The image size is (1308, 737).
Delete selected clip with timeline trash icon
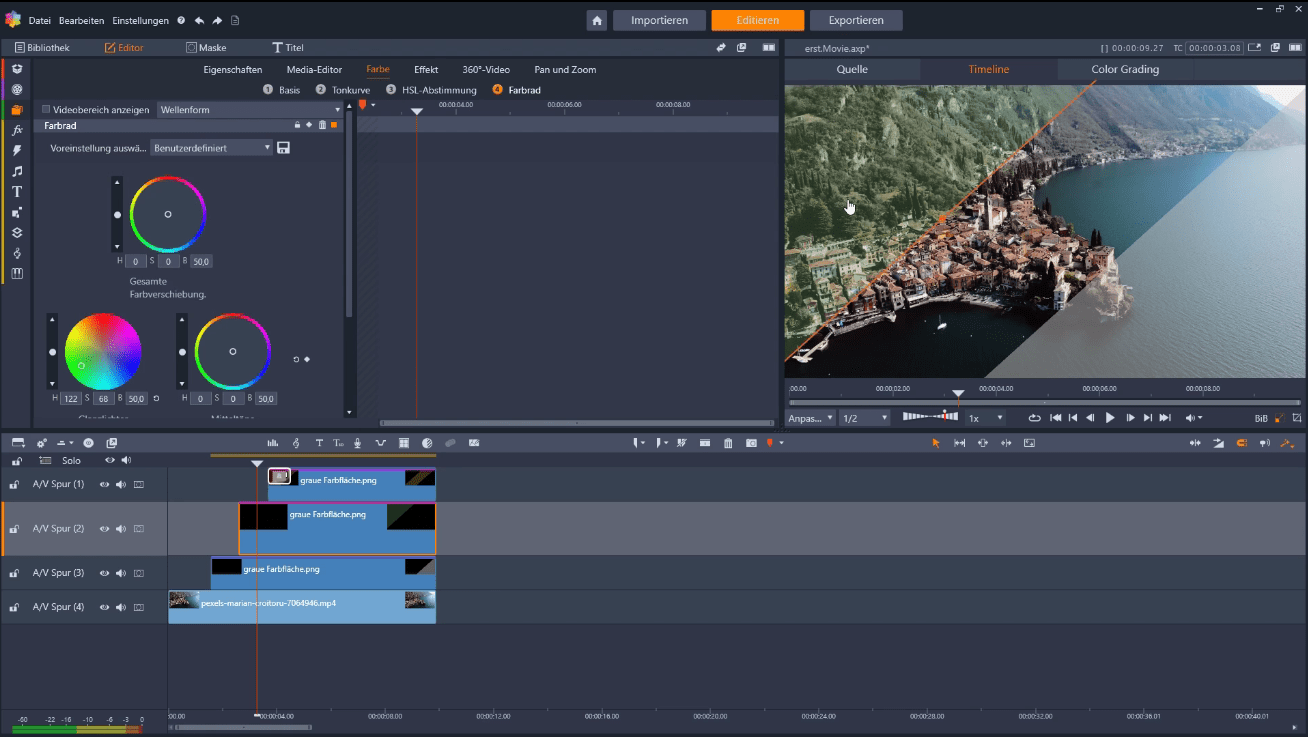click(728, 443)
